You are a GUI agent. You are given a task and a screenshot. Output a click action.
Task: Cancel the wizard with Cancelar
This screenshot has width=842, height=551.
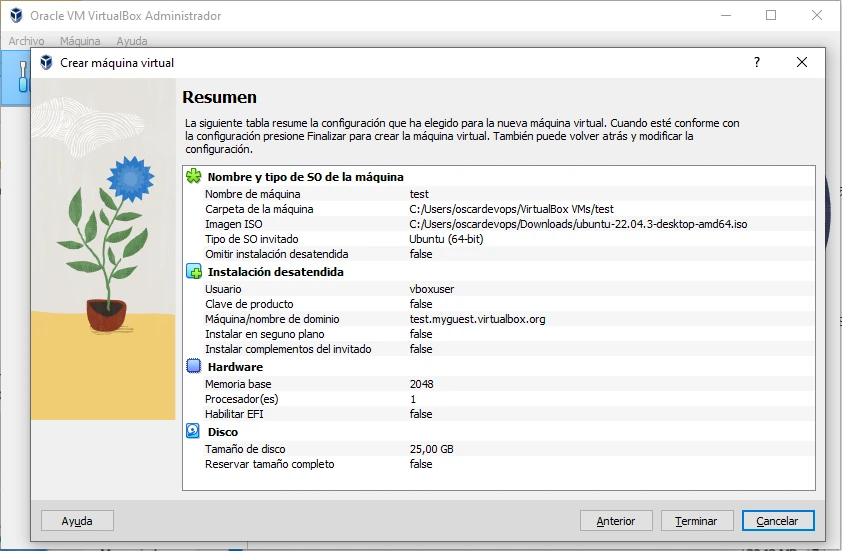tap(778, 520)
